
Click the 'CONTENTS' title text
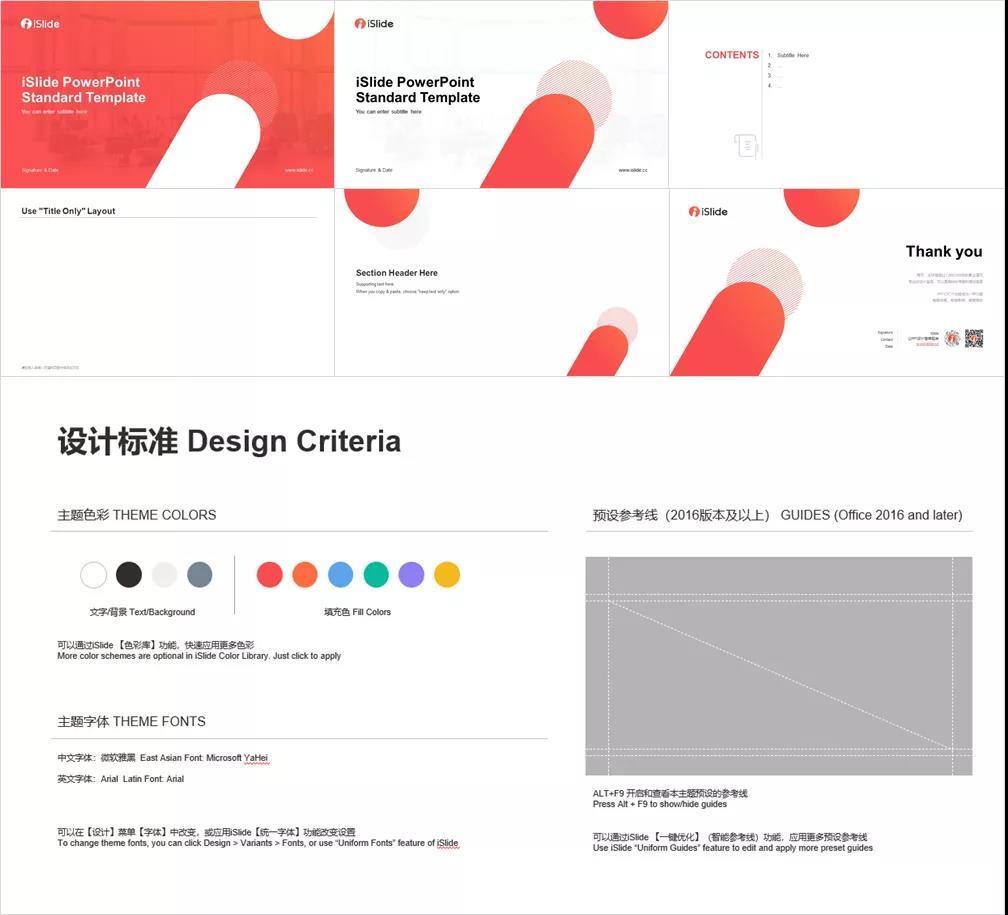pos(732,55)
